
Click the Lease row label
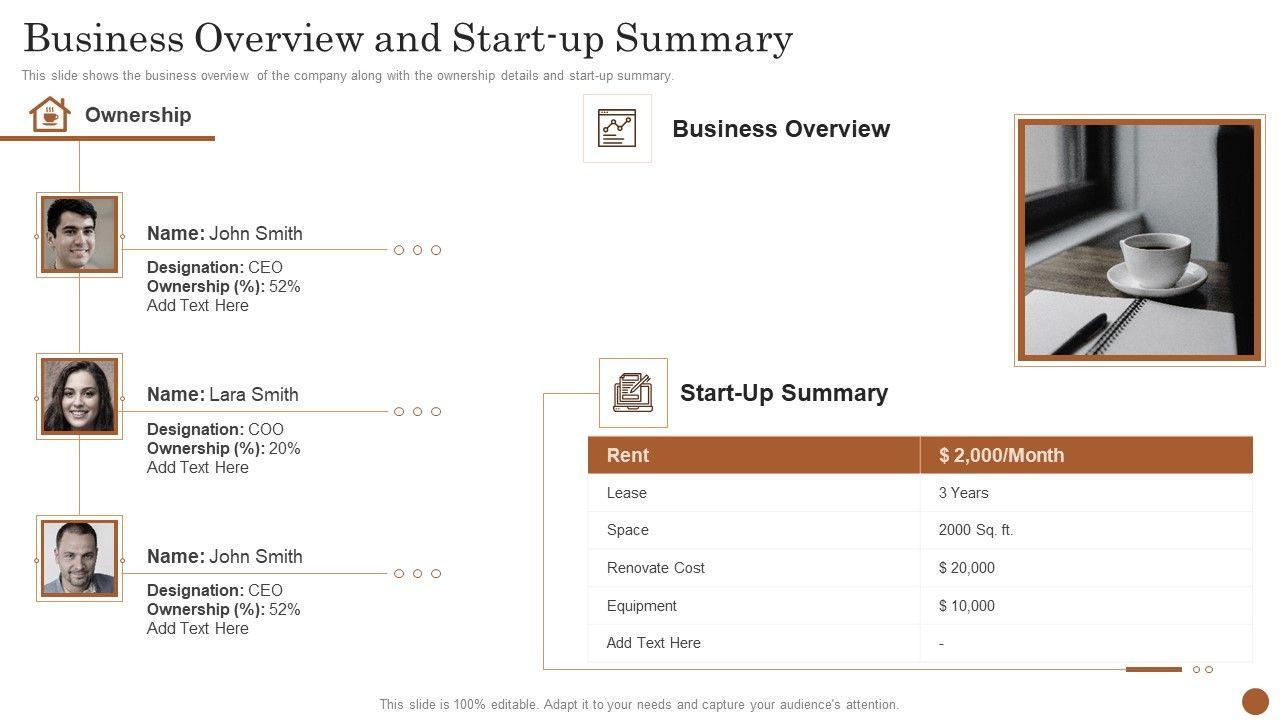pyautogui.click(x=627, y=493)
